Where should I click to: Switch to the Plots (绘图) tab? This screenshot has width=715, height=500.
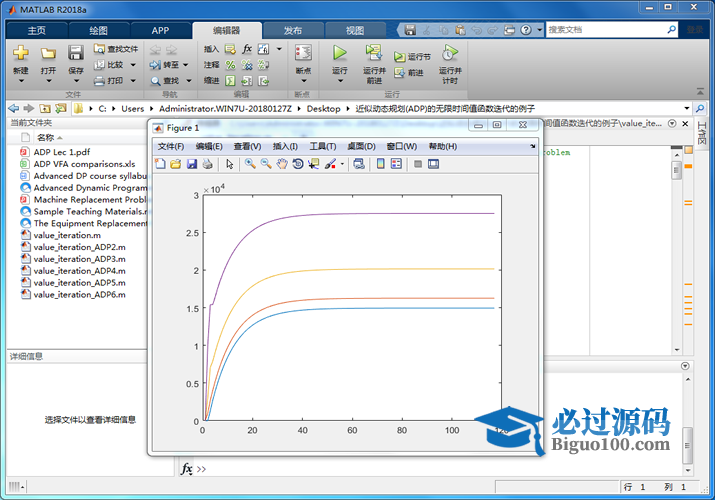tap(98, 31)
